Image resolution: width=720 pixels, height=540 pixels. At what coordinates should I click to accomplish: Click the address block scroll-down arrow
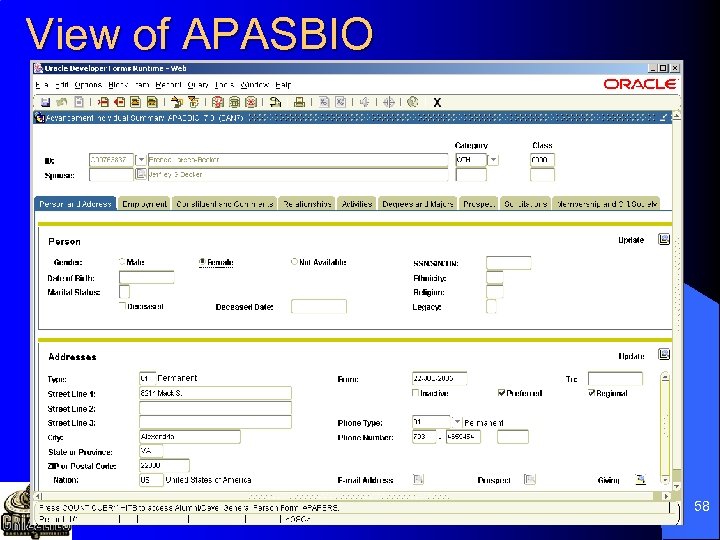tap(665, 480)
